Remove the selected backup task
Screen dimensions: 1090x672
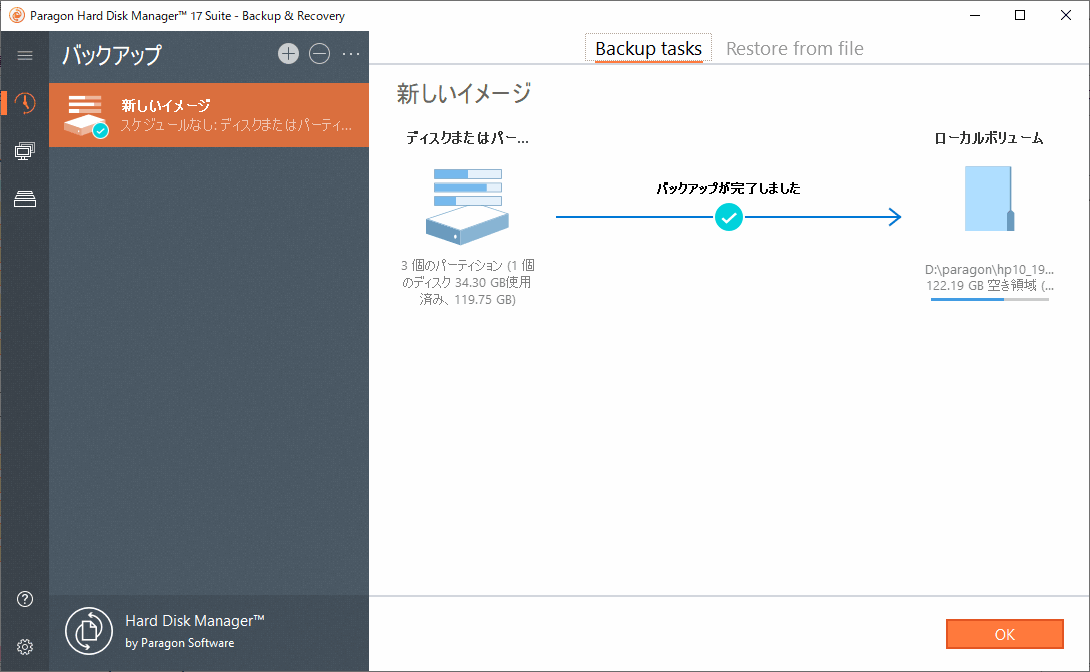[x=319, y=54]
